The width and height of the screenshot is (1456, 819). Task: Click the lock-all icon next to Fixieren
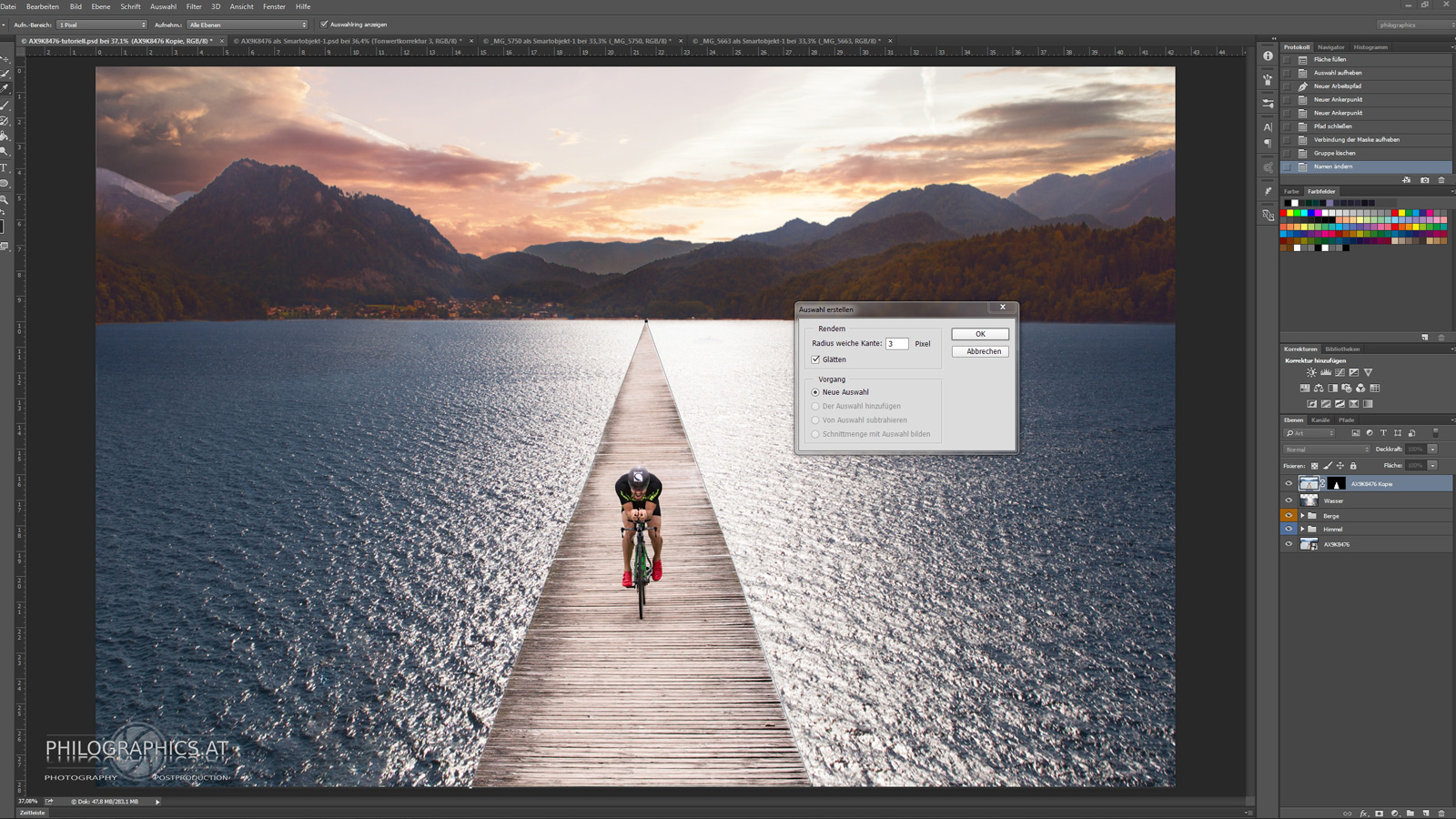(1353, 466)
